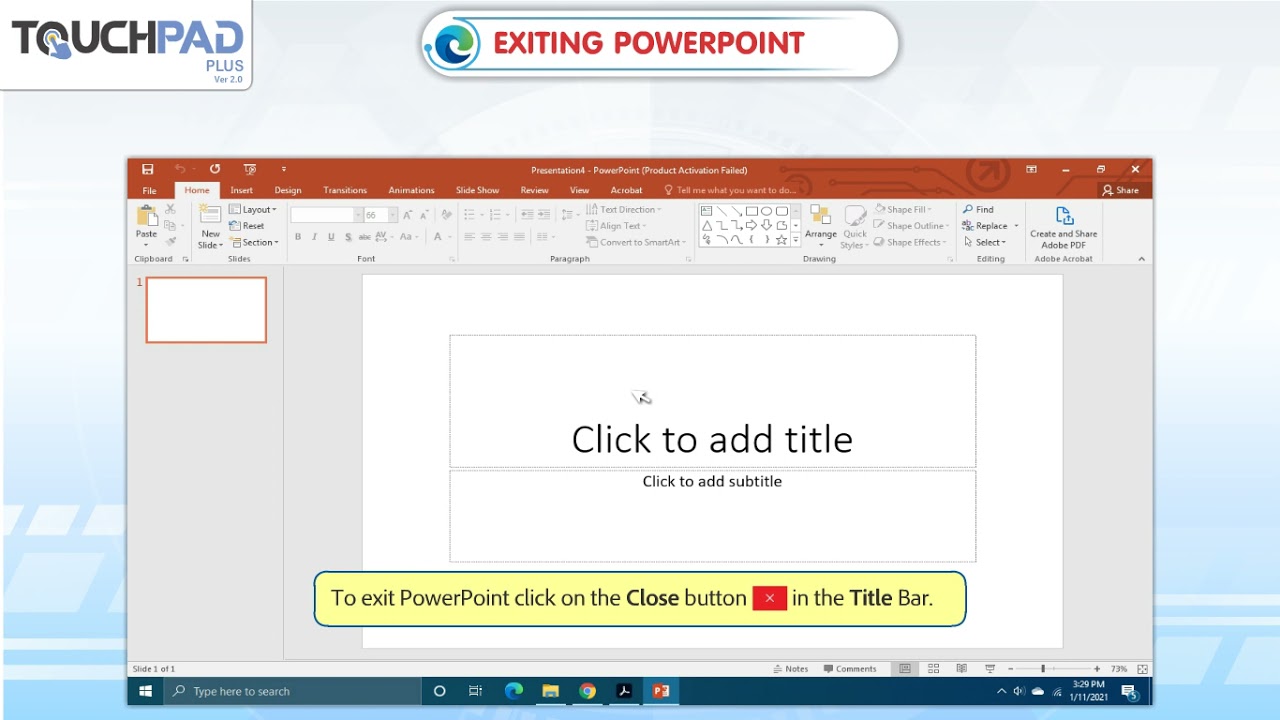Click the Tell me what you want search box
Viewport: 1280px width, 720px height.
731,190
